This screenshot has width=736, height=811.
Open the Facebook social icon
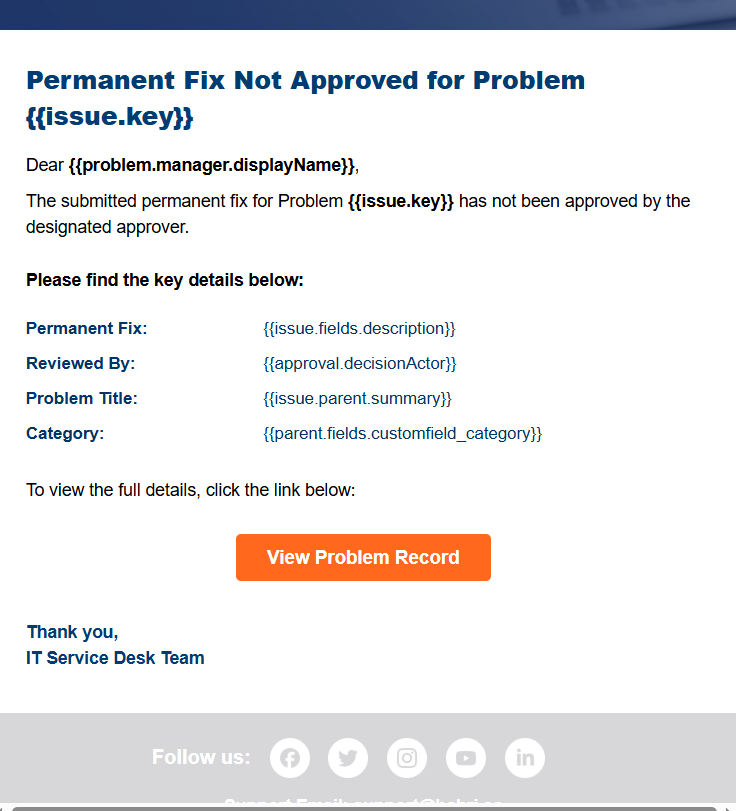pyautogui.click(x=290, y=758)
